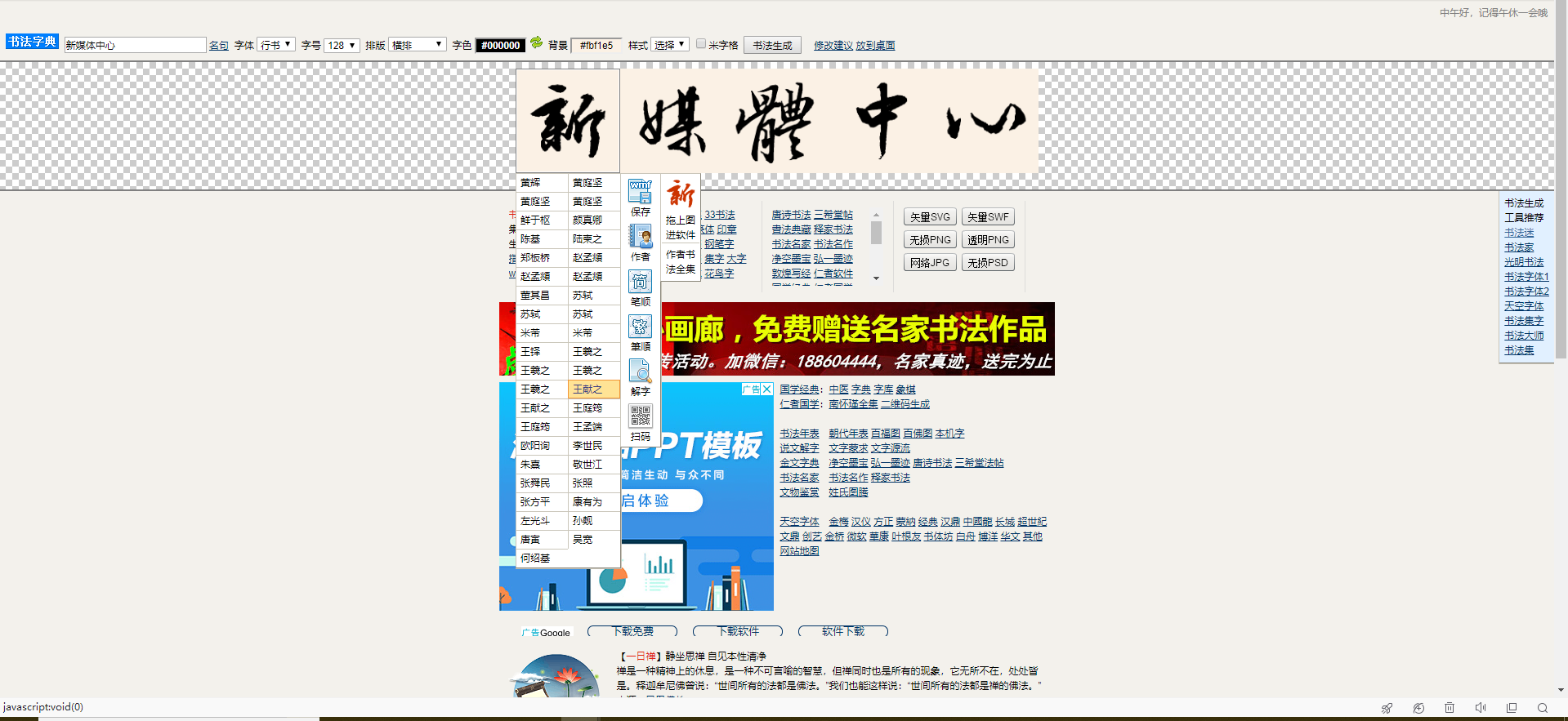Click the 下载免费 ad button

(x=632, y=631)
